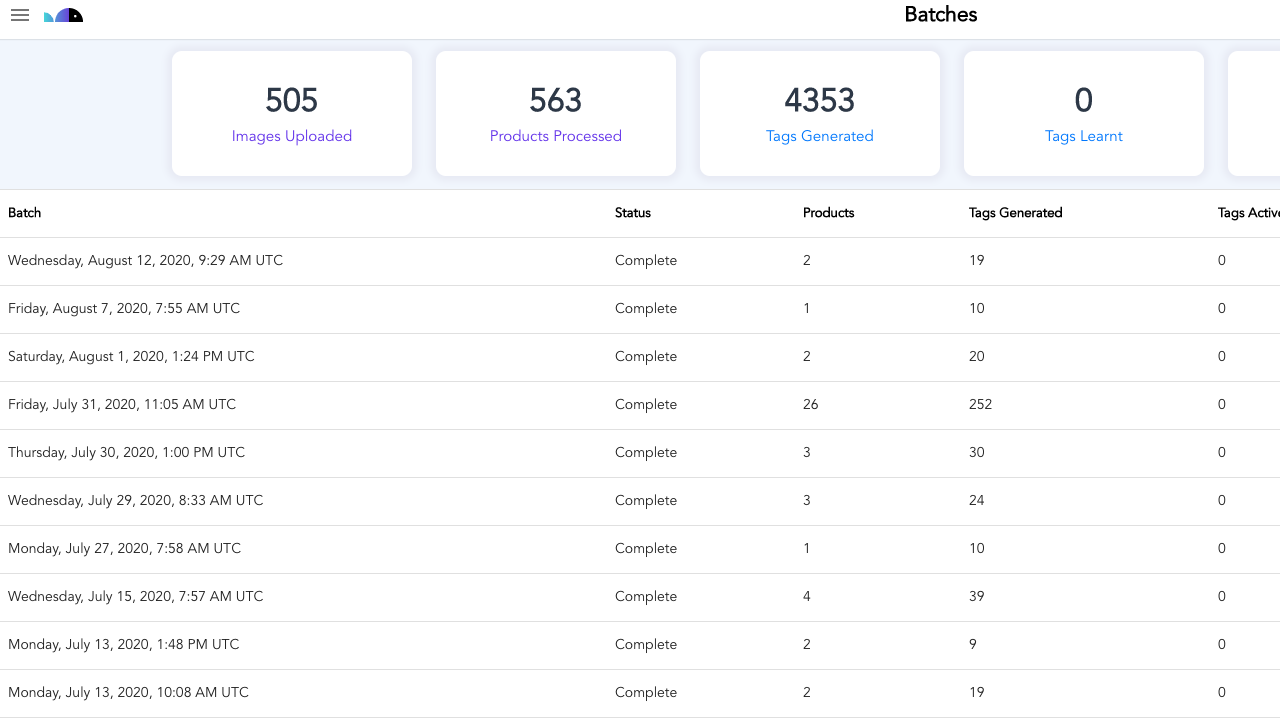Click the Tags Learnt link
This screenshot has height=720, width=1280.
tap(1084, 136)
